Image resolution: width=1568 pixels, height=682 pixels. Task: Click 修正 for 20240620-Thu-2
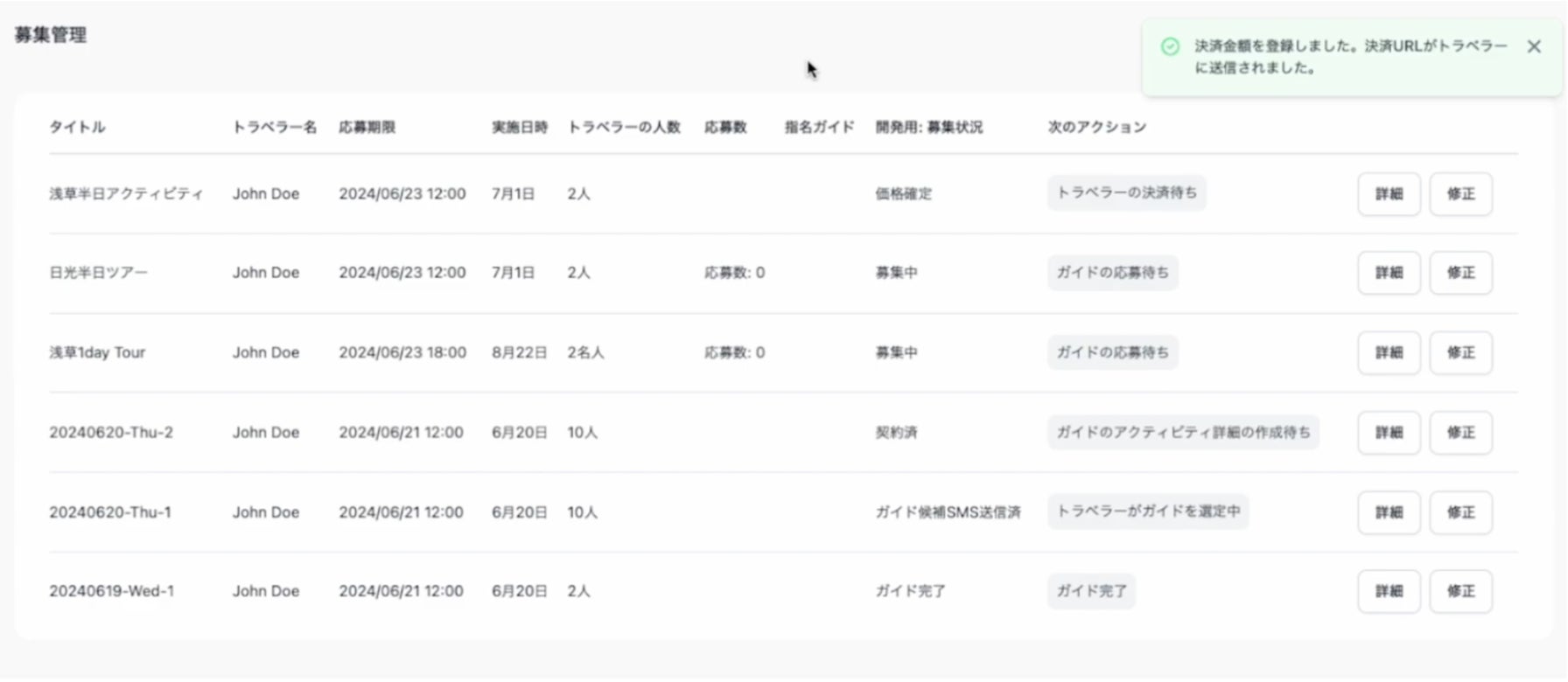point(1460,432)
